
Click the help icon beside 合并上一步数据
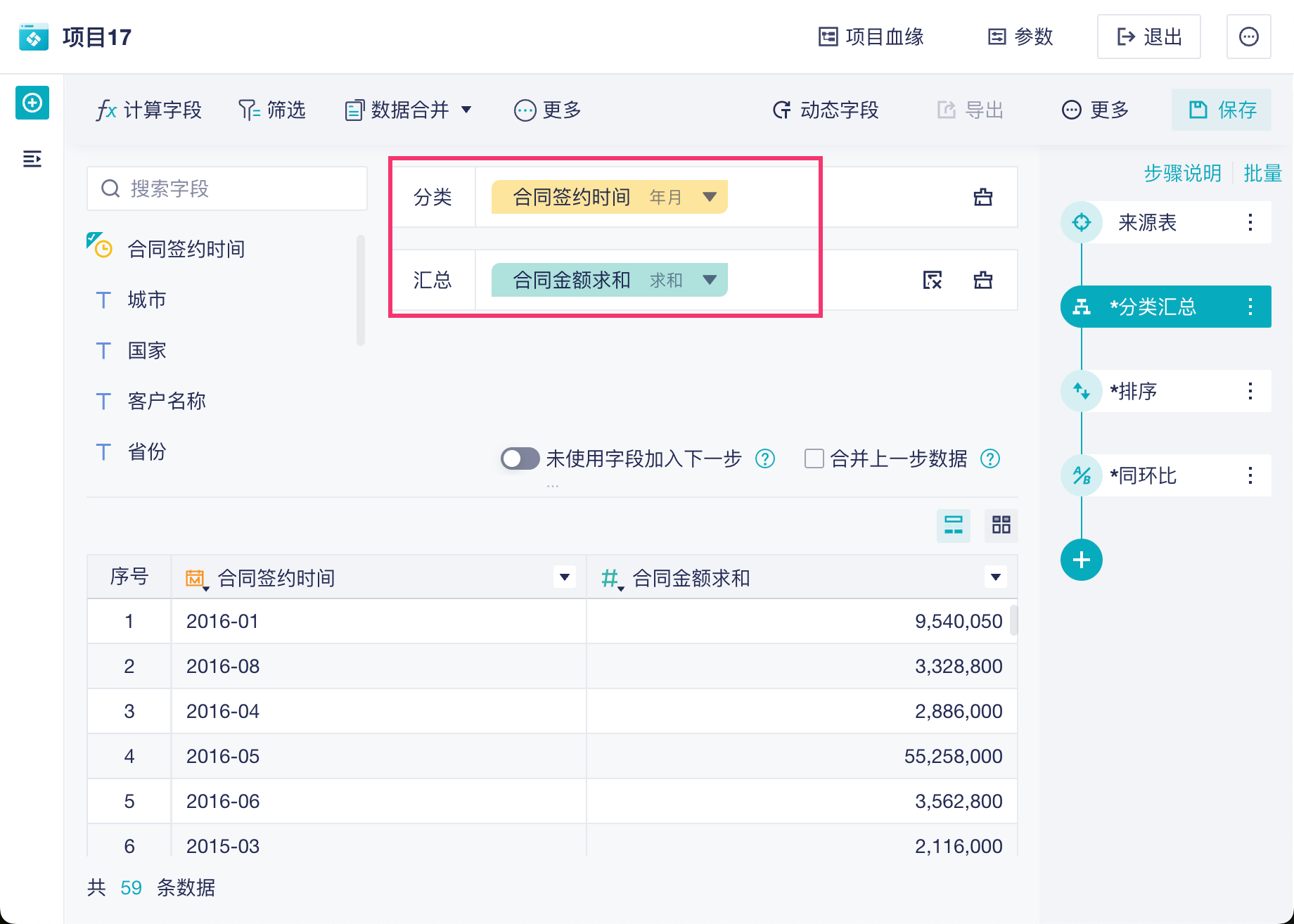point(990,458)
